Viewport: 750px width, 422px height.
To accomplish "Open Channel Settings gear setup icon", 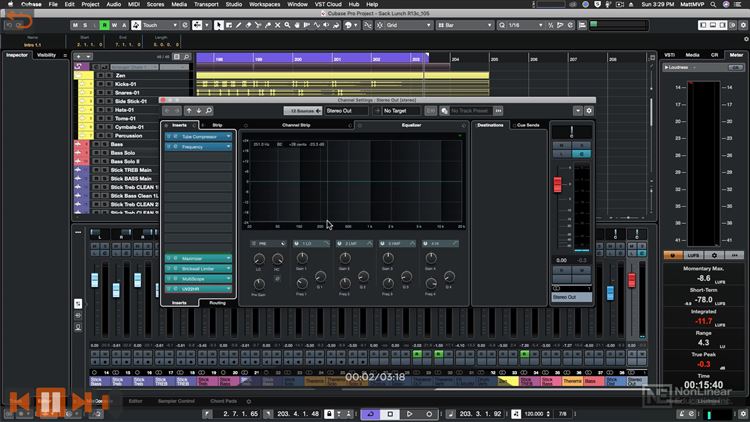I will coord(589,111).
